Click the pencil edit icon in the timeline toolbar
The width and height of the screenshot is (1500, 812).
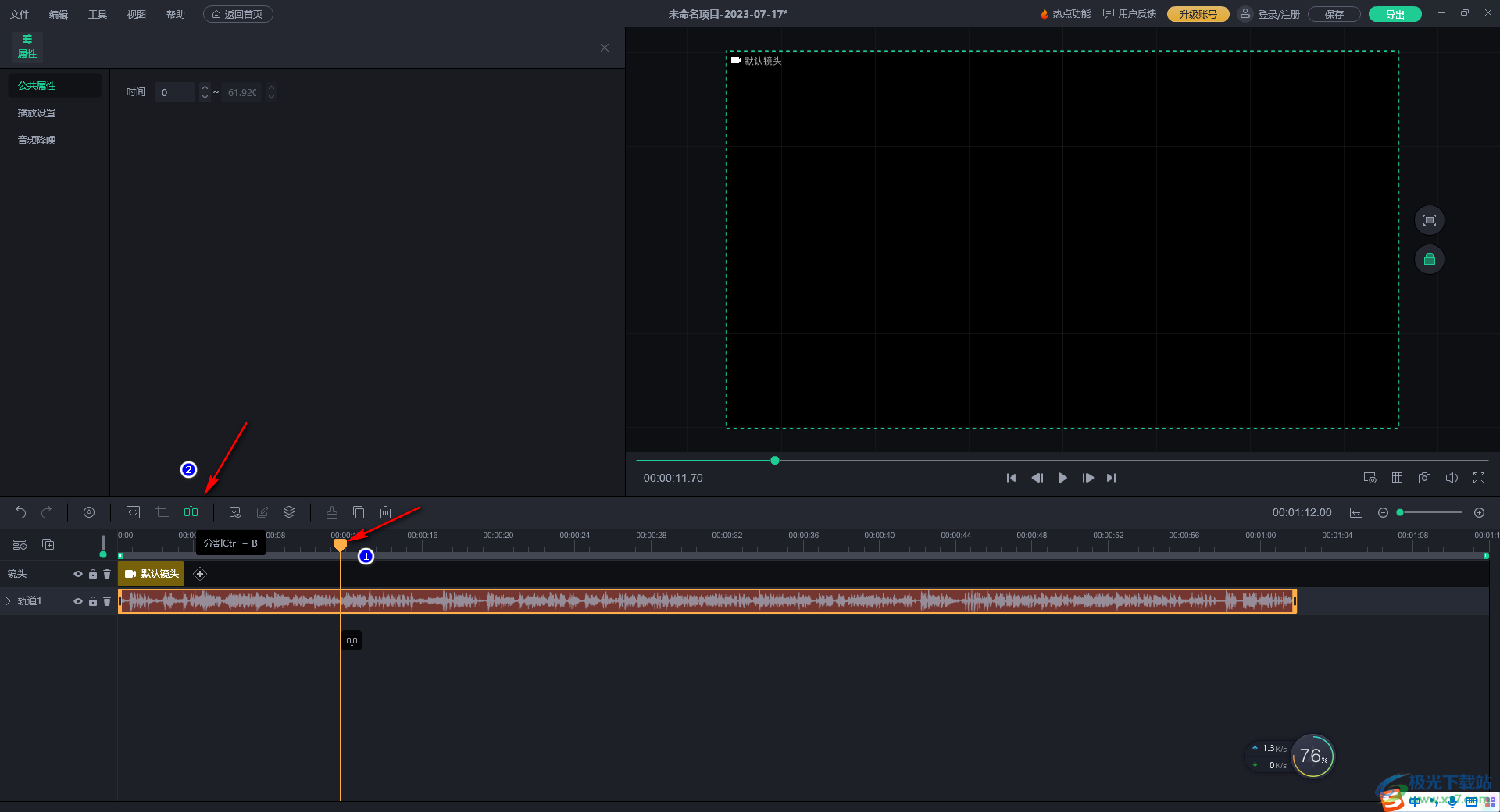point(262,512)
